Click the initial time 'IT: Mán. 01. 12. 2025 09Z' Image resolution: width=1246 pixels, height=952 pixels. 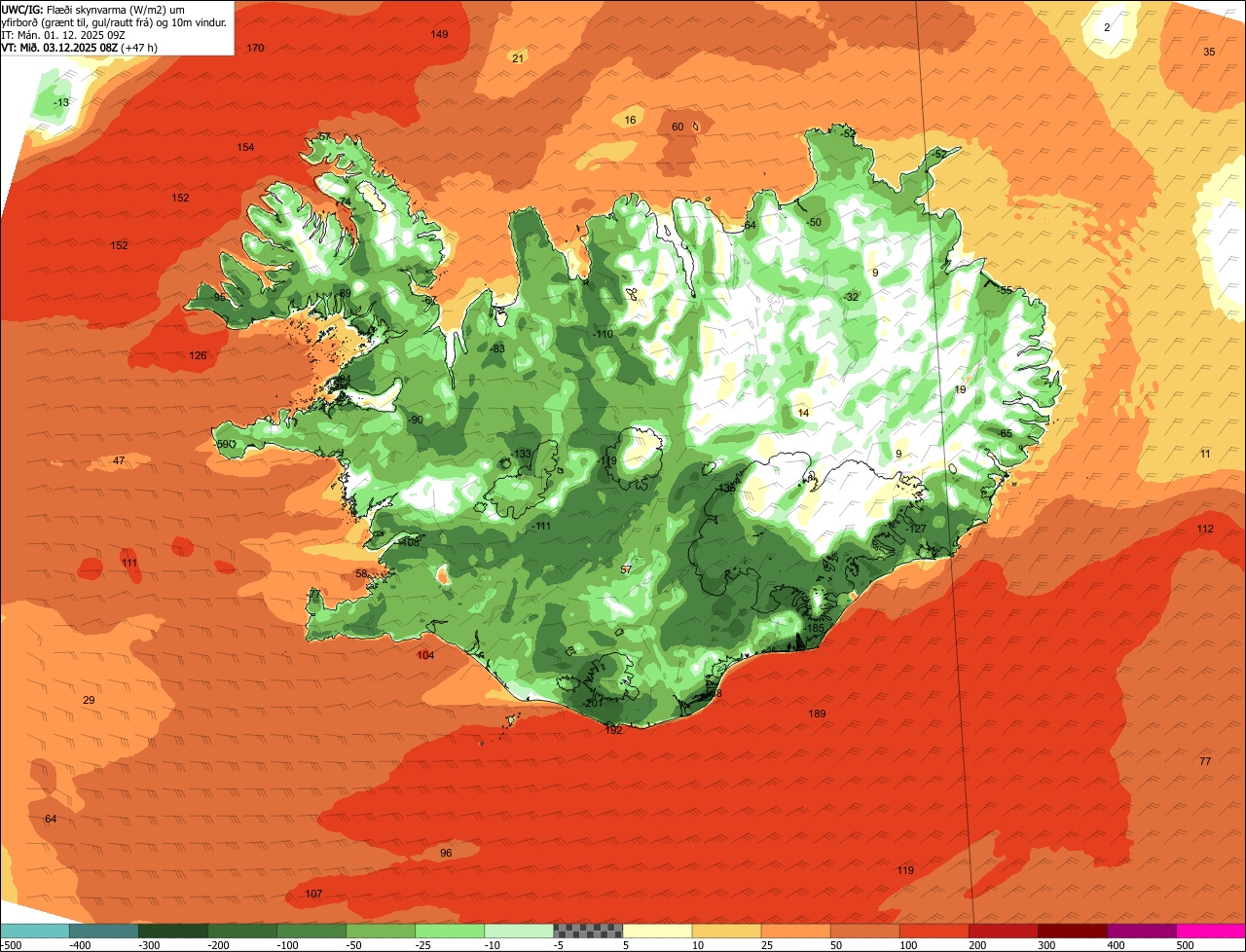[63, 34]
